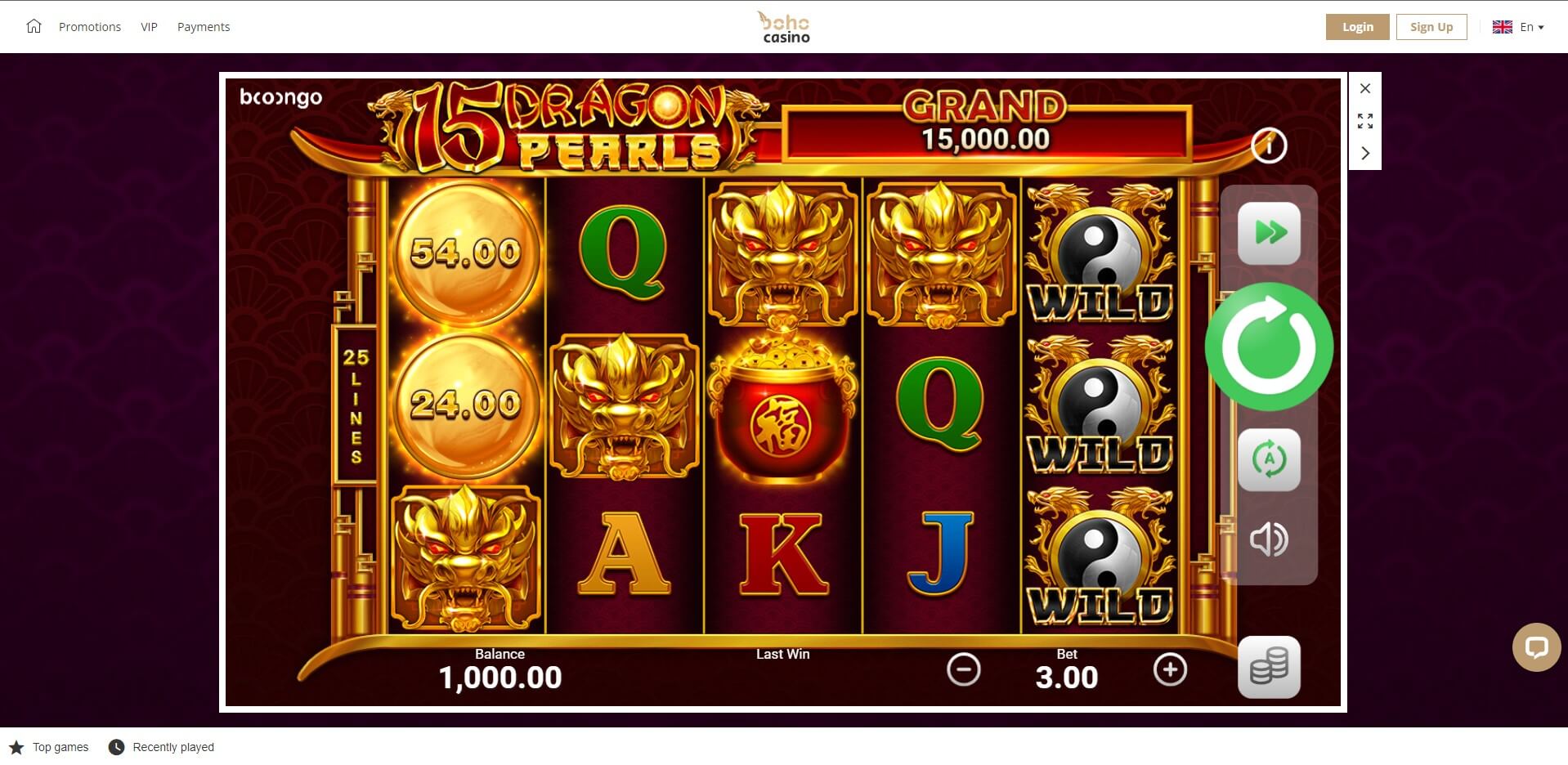The height and width of the screenshot is (765, 1568).
Task: Spin the reels with the green button
Action: (x=1269, y=347)
